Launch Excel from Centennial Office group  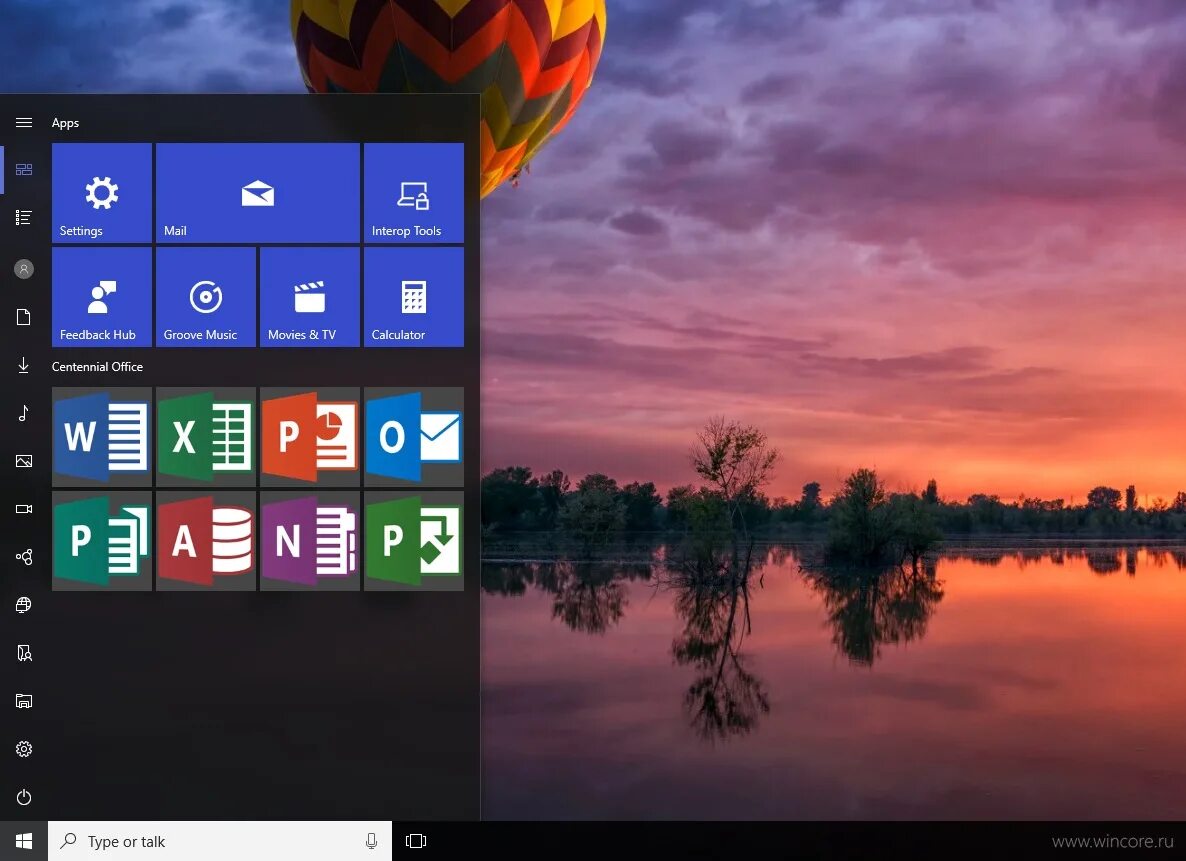click(206, 437)
